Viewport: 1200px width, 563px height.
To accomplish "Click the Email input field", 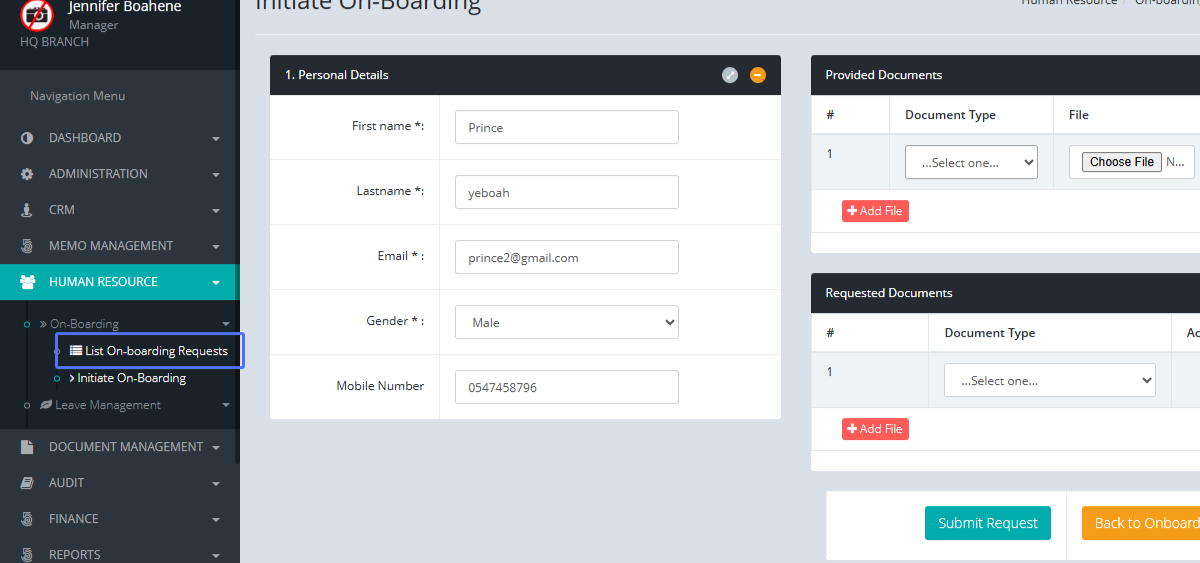I will (566, 257).
